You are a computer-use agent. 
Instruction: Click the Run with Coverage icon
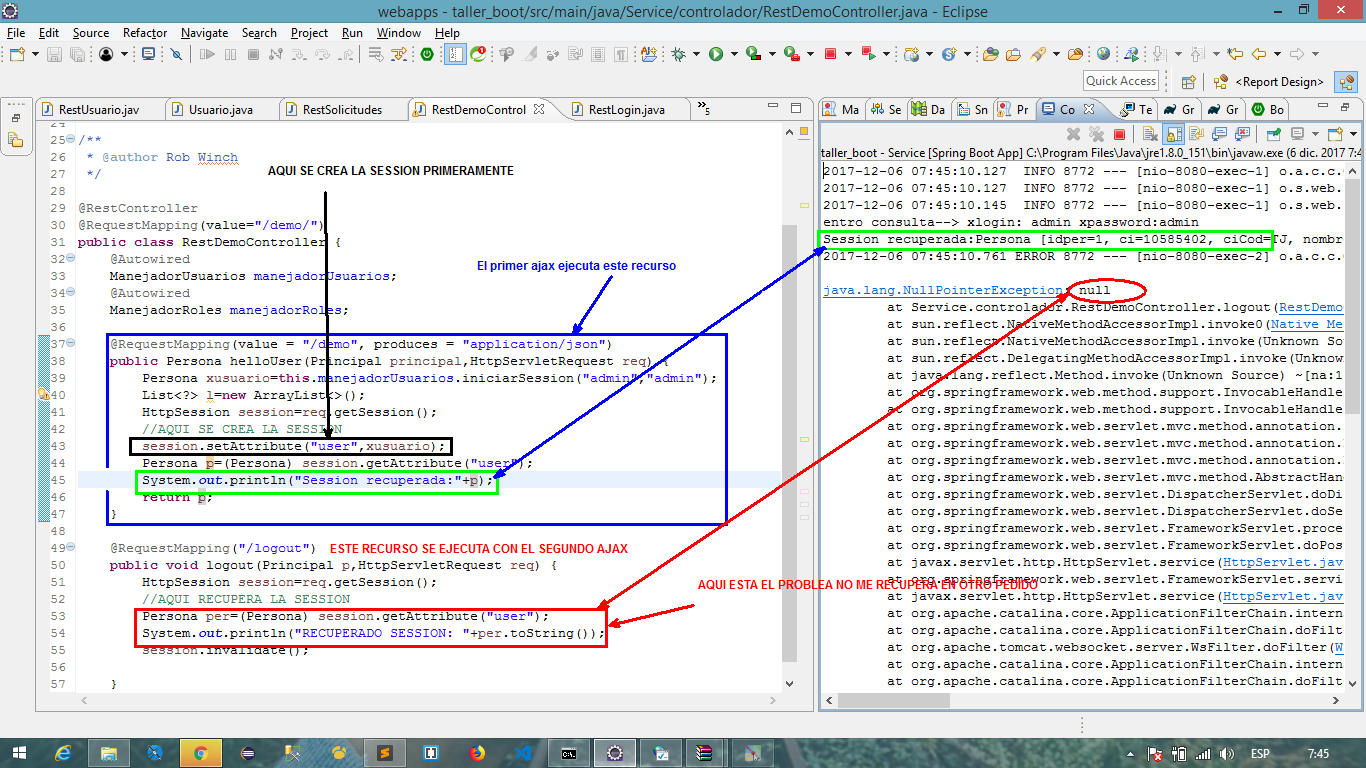(753, 54)
